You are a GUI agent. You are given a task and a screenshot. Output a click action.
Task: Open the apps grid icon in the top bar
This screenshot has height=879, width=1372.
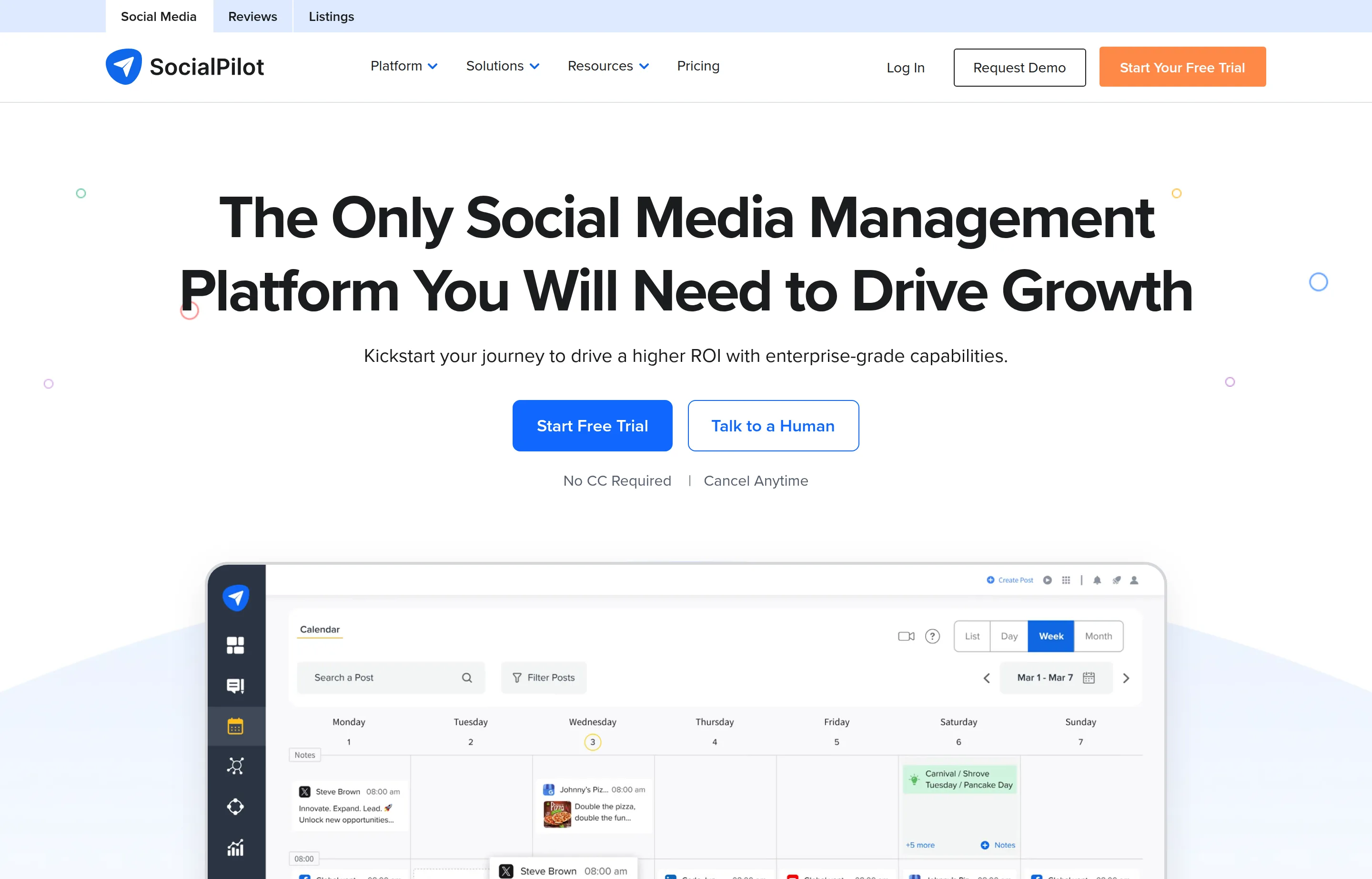(1065, 580)
